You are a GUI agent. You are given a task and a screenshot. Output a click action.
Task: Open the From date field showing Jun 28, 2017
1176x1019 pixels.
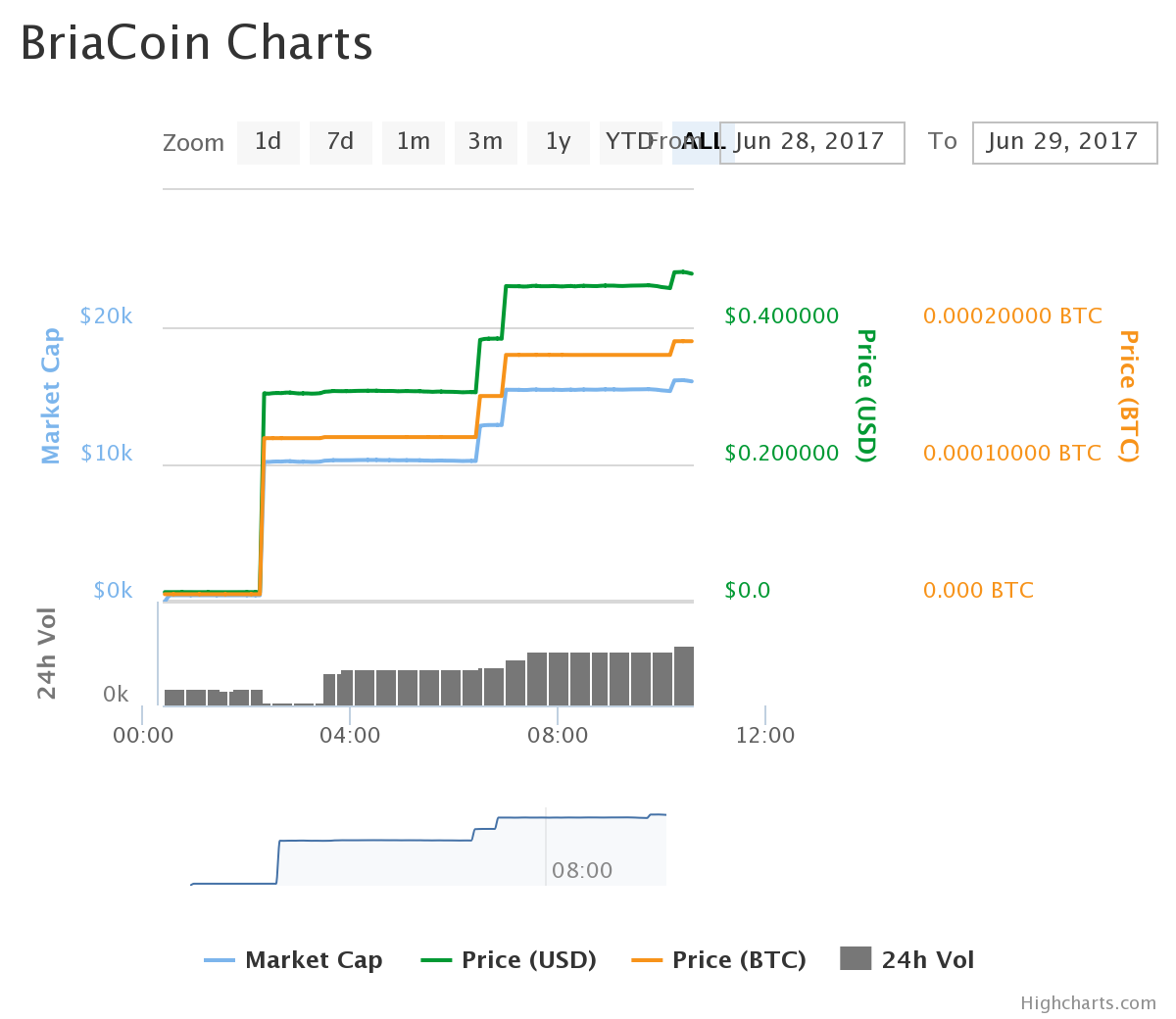pos(811,142)
